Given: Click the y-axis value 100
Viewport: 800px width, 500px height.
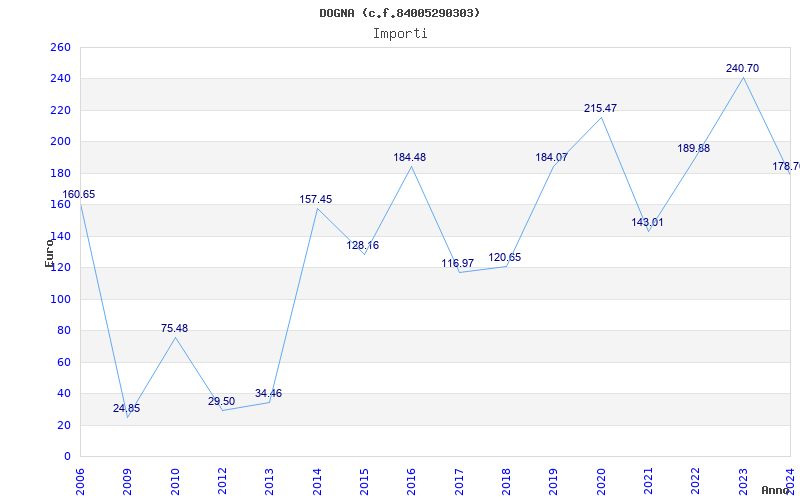Looking at the screenshot, I should pos(60,299).
